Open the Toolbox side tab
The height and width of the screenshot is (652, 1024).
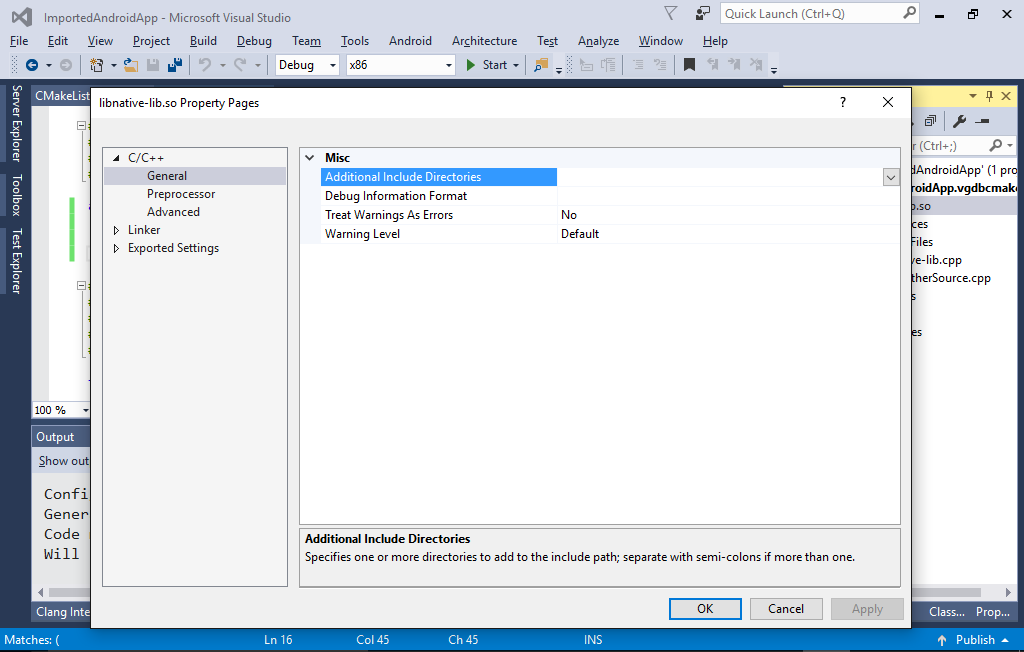[x=16, y=195]
